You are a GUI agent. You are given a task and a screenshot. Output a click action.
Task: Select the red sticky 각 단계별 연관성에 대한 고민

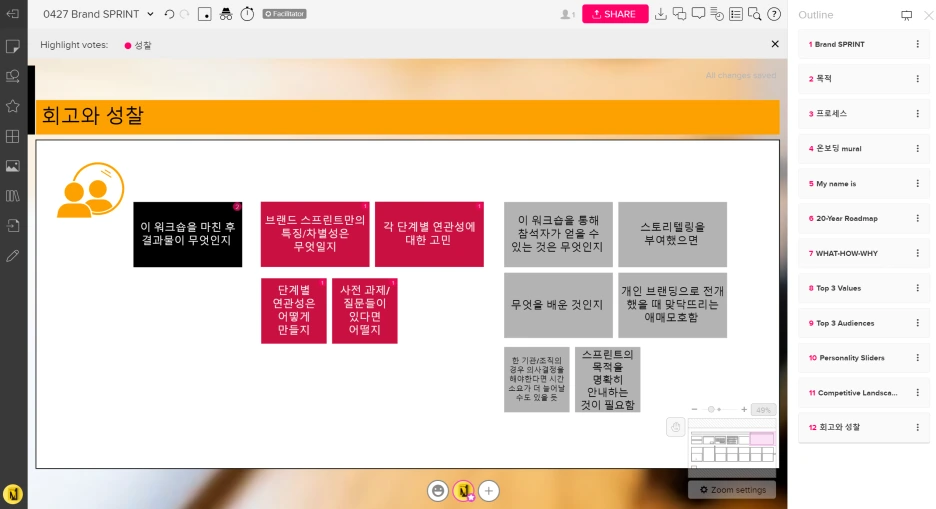tap(429, 234)
